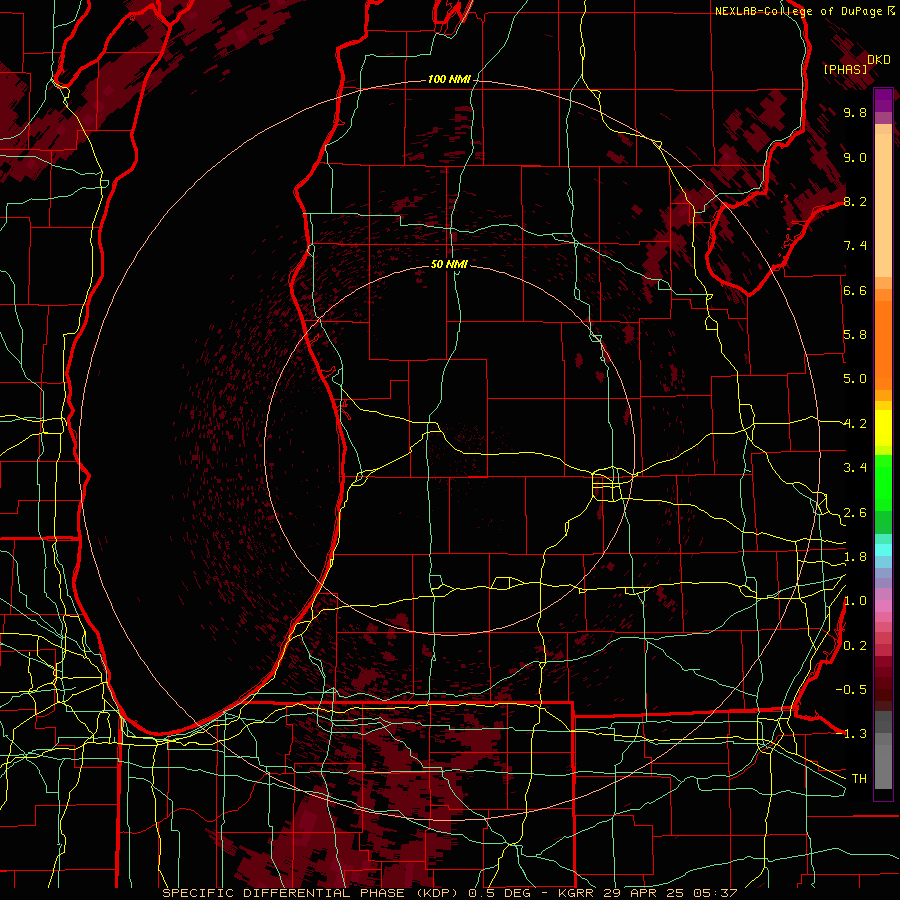
Task: Click the 5.0 scale value
Action: click(x=855, y=379)
